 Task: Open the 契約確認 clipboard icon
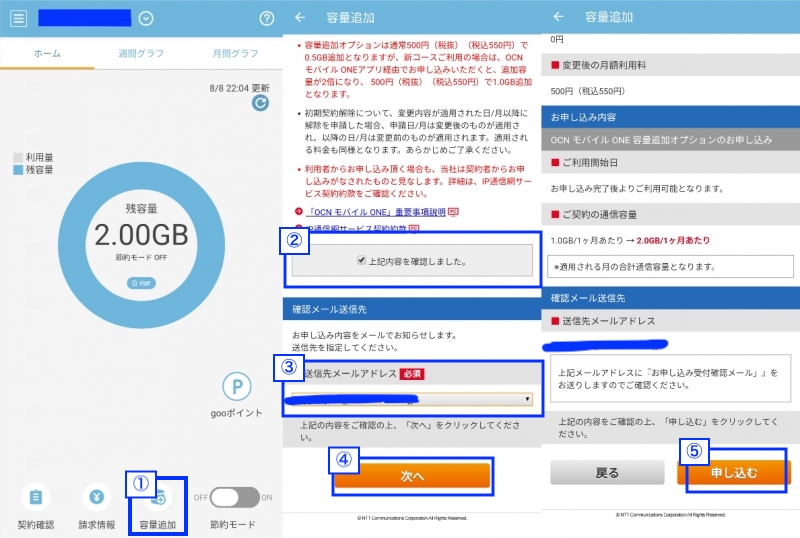[36, 497]
